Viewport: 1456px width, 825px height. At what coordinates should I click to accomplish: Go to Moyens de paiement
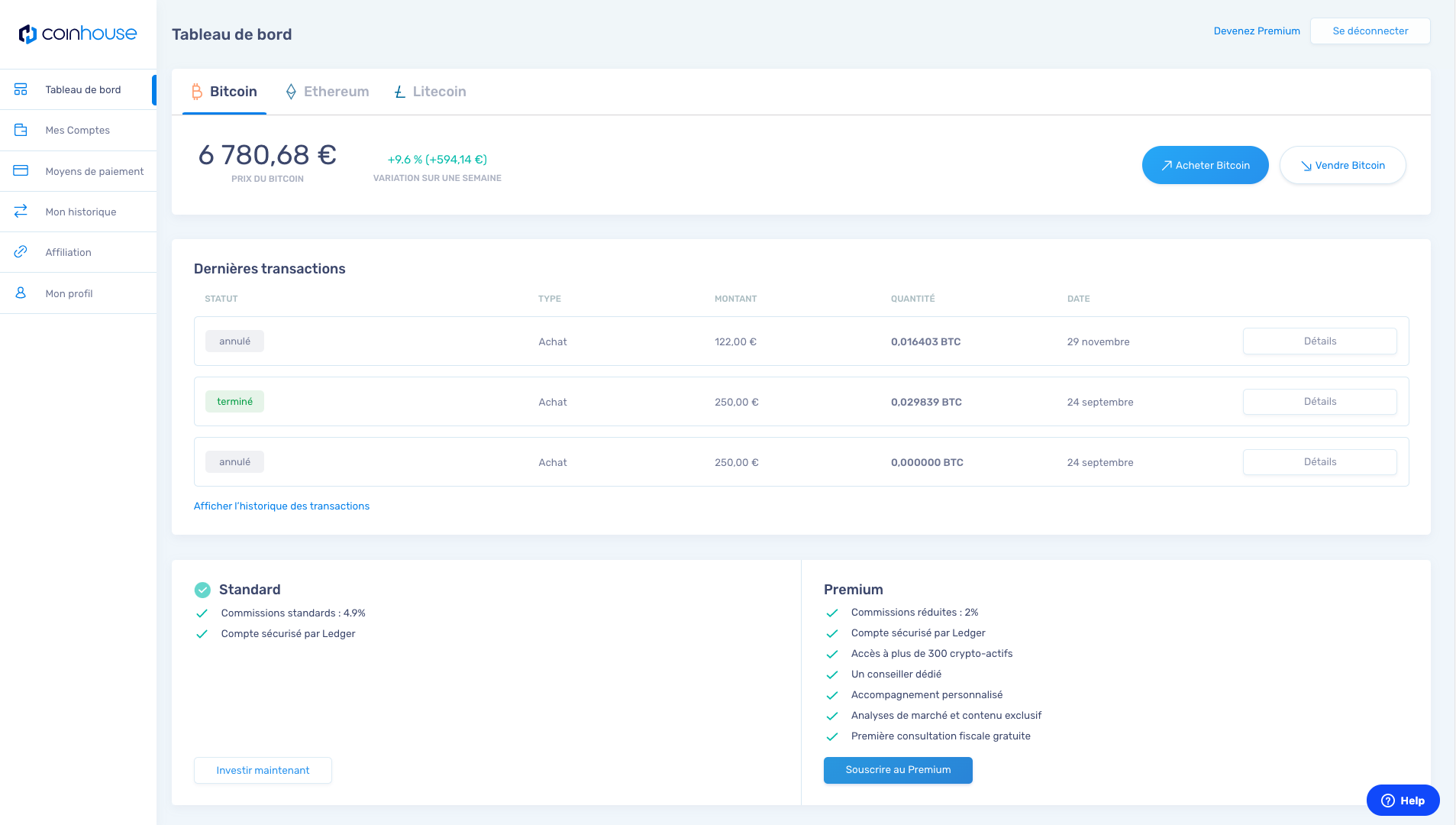[x=78, y=171]
